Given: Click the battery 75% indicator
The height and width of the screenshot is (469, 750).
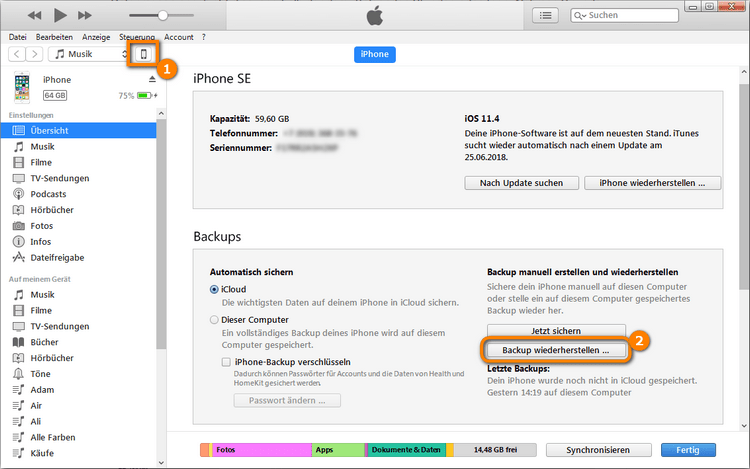Looking at the screenshot, I should (x=138, y=96).
